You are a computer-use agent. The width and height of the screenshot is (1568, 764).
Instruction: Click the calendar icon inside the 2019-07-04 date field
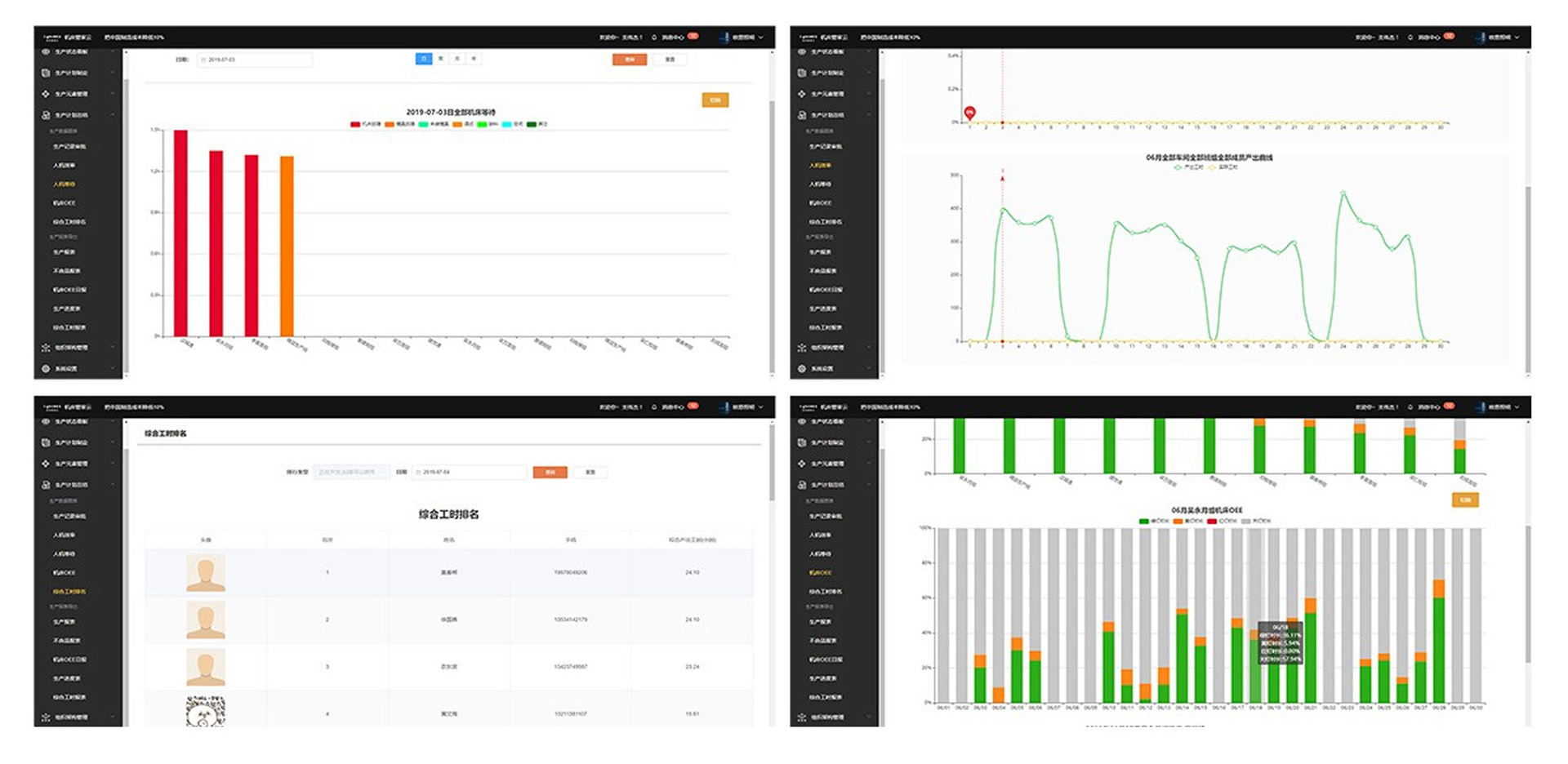coord(419,473)
